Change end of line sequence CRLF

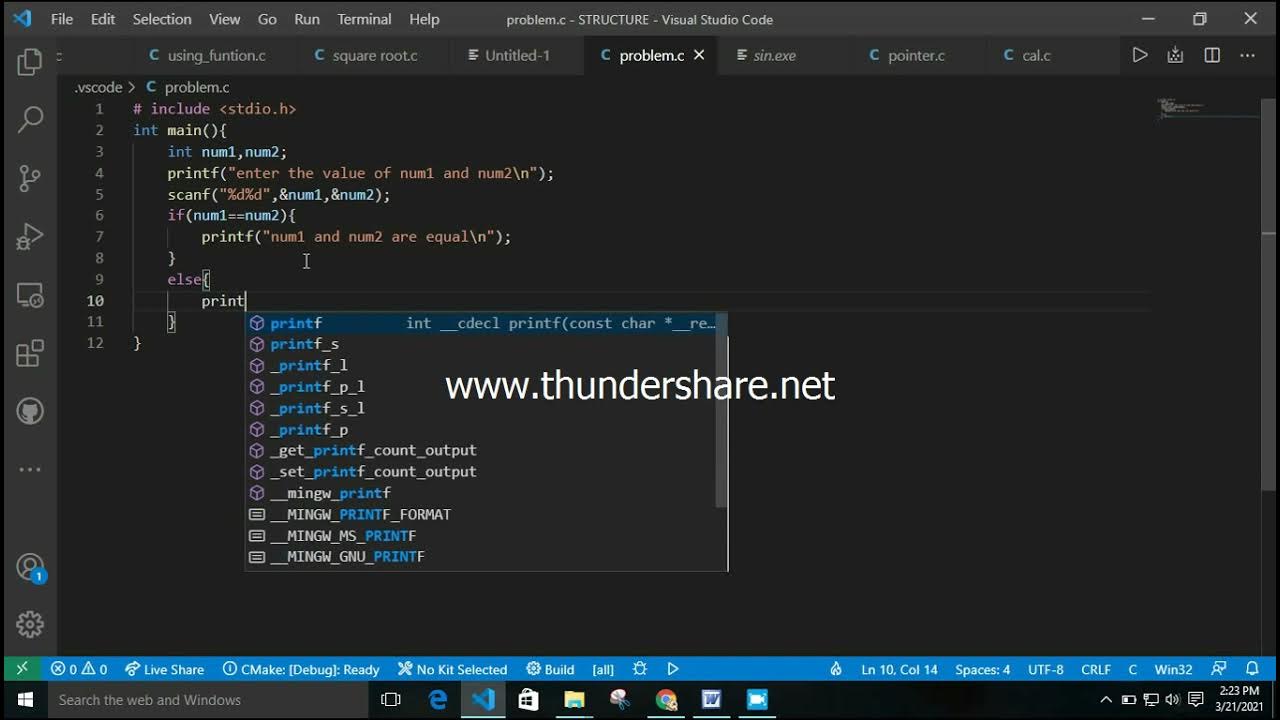pyautogui.click(x=1096, y=669)
